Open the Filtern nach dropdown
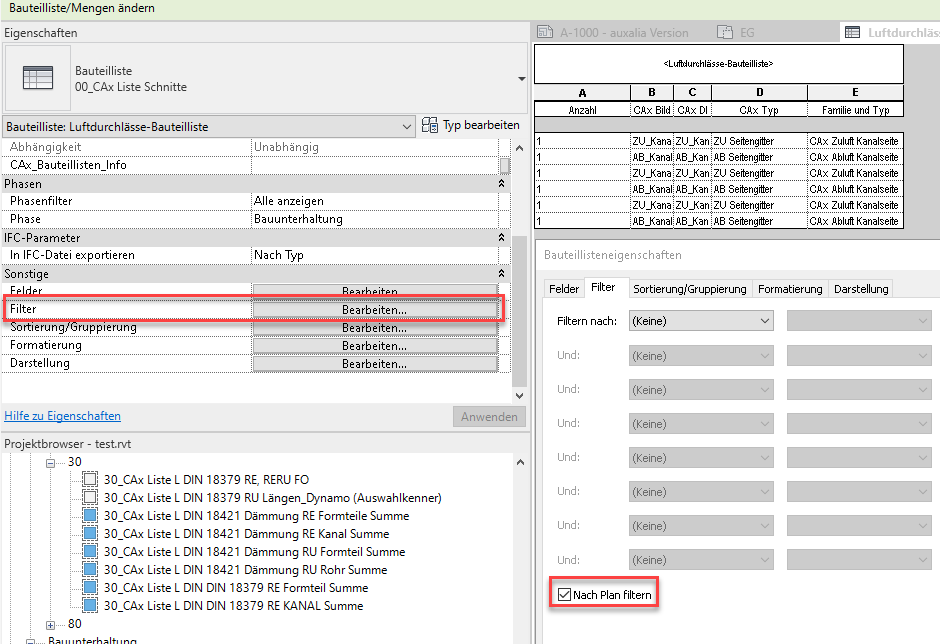This screenshot has height=644, width=940. 700,321
